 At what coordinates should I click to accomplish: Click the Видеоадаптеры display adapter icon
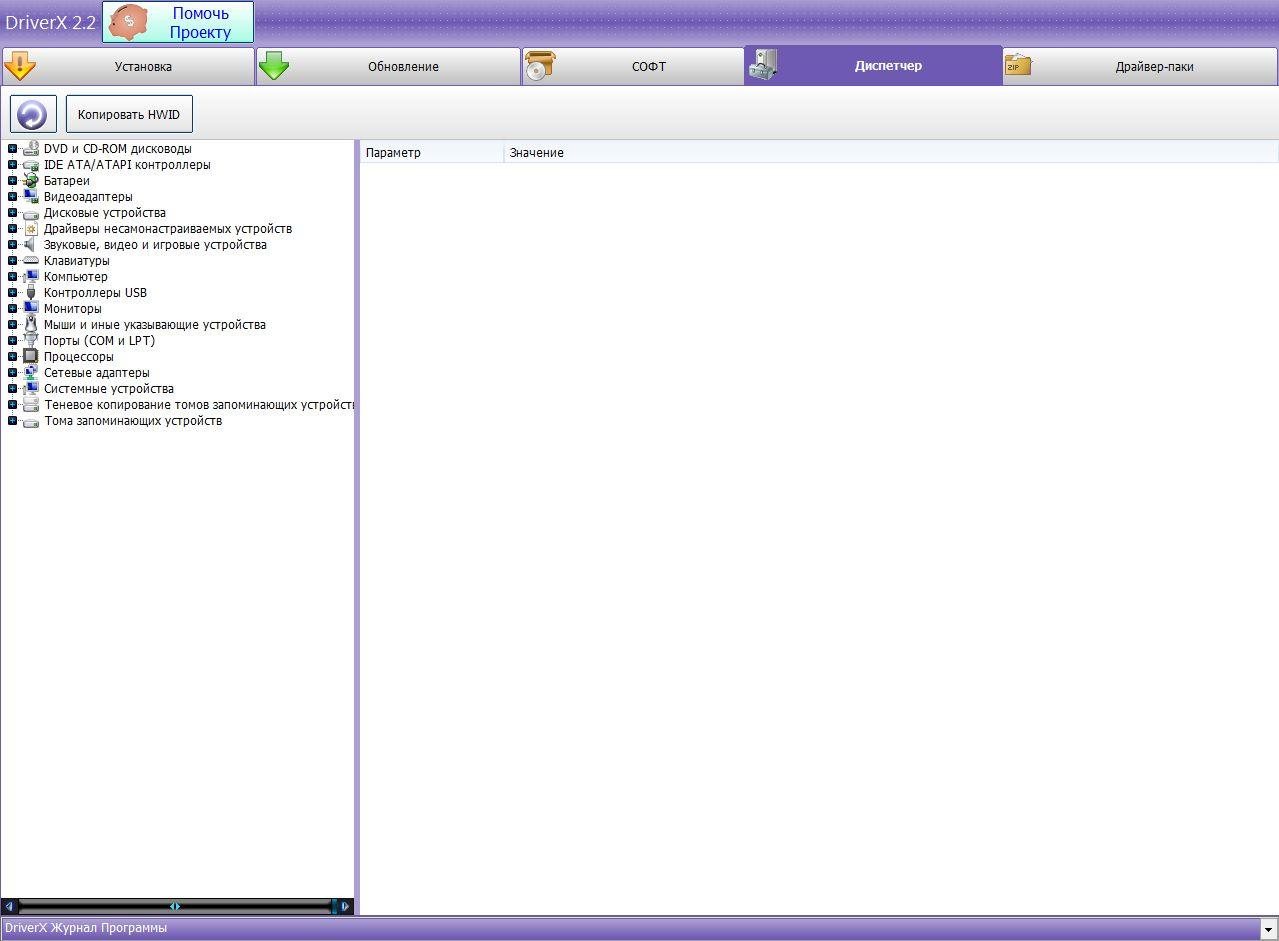click(30, 197)
